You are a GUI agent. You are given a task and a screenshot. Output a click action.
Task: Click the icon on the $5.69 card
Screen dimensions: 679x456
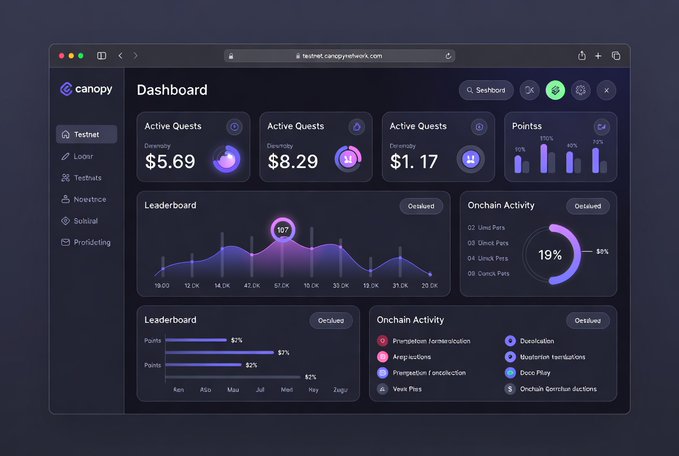point(234,127)
